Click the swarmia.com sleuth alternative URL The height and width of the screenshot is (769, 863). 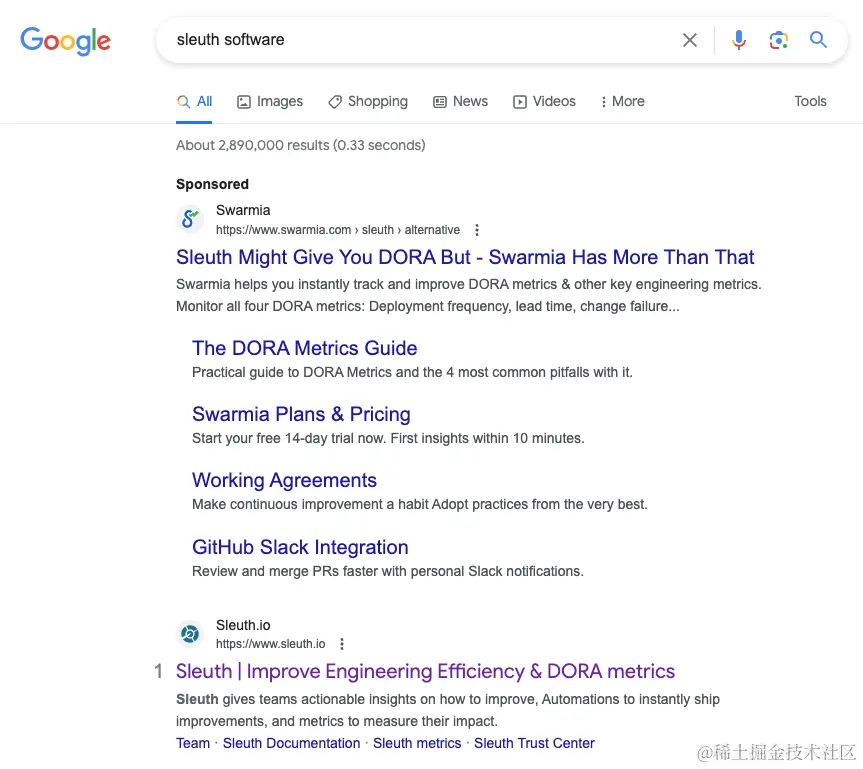[x=337, y=230]
